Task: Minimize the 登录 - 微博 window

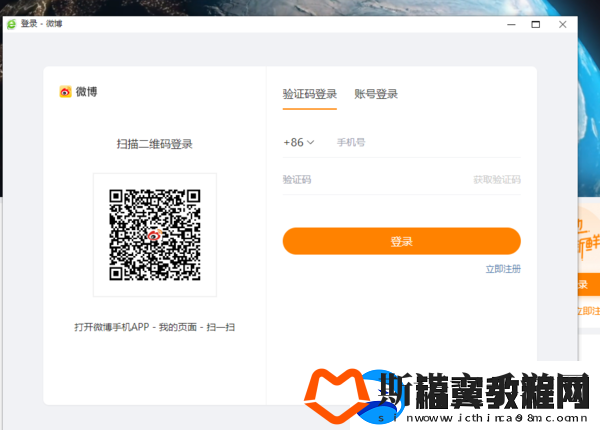Action: (x=511, y=24)
